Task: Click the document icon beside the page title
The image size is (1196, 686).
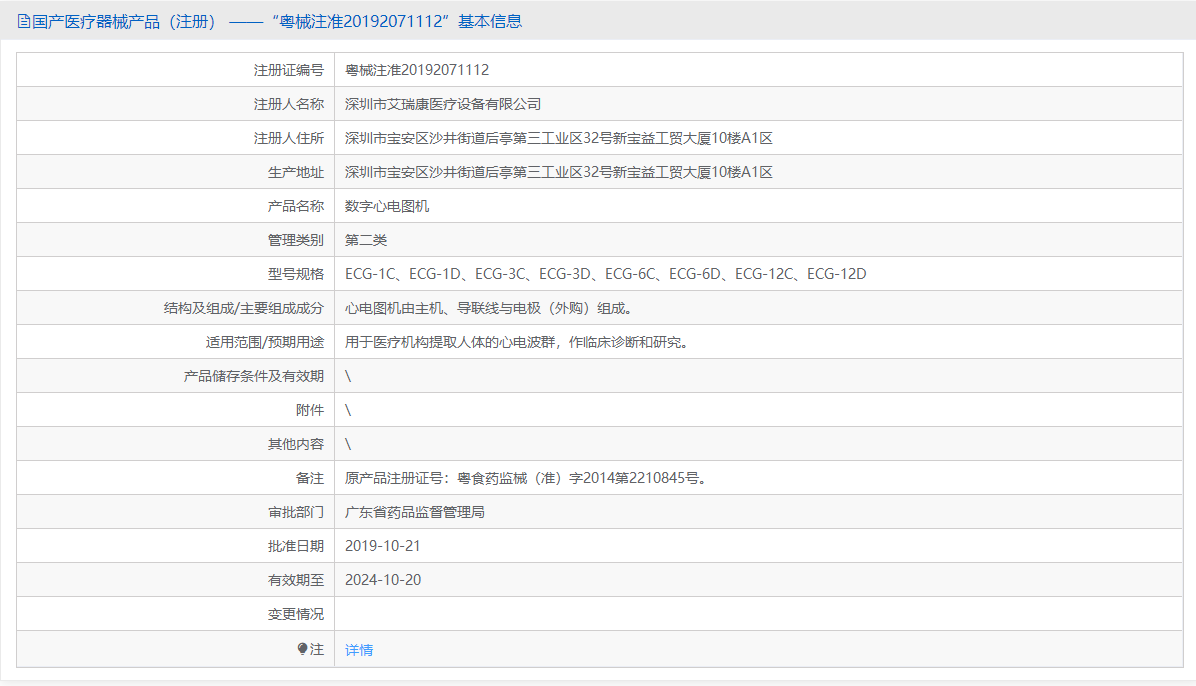Action: tap(24, 21)
